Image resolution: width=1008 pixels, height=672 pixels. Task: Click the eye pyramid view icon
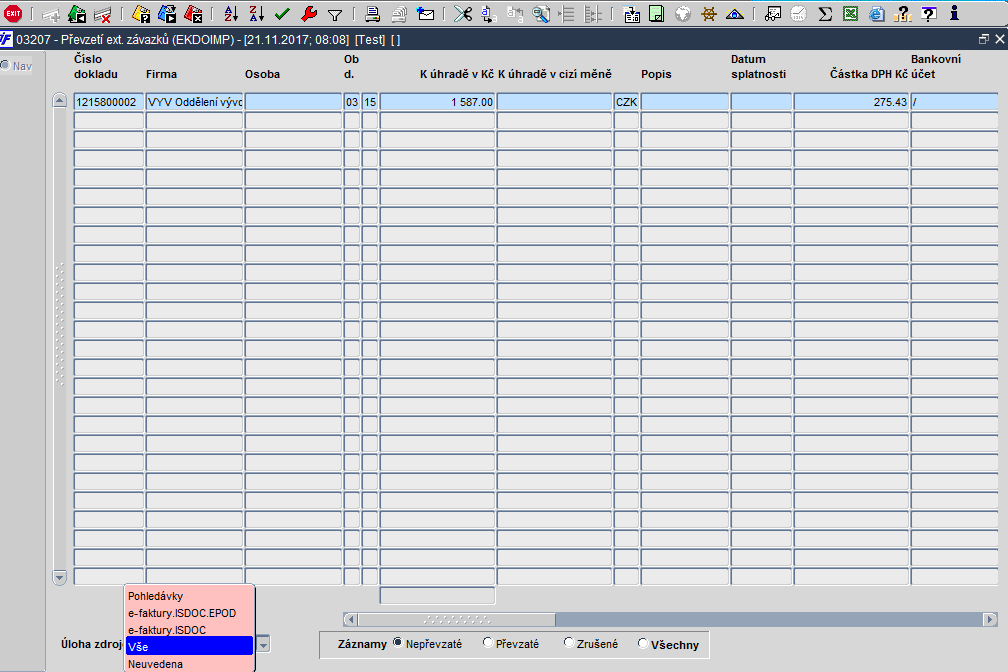735,14
